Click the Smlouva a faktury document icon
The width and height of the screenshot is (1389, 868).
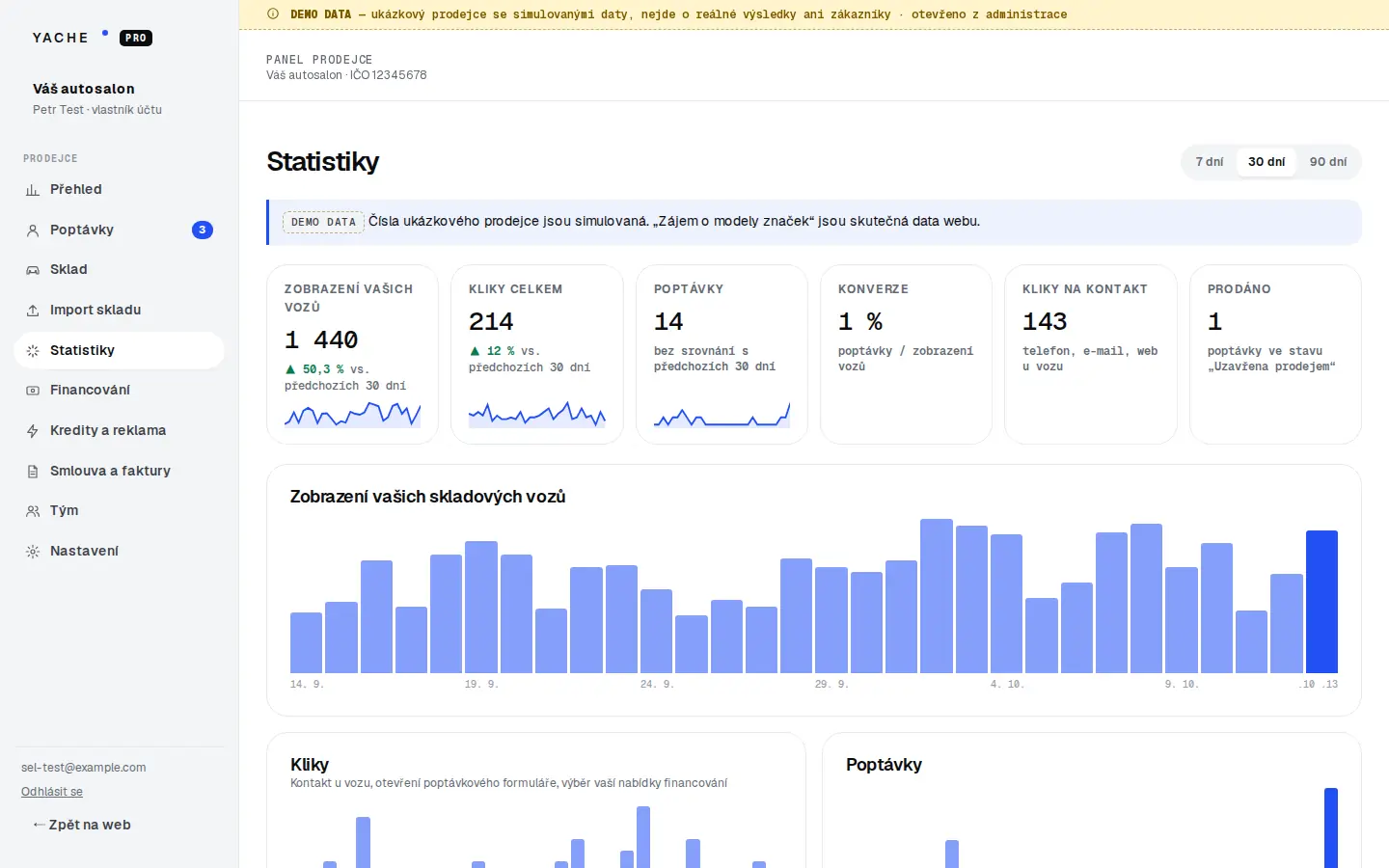click(x=33, y=472)
